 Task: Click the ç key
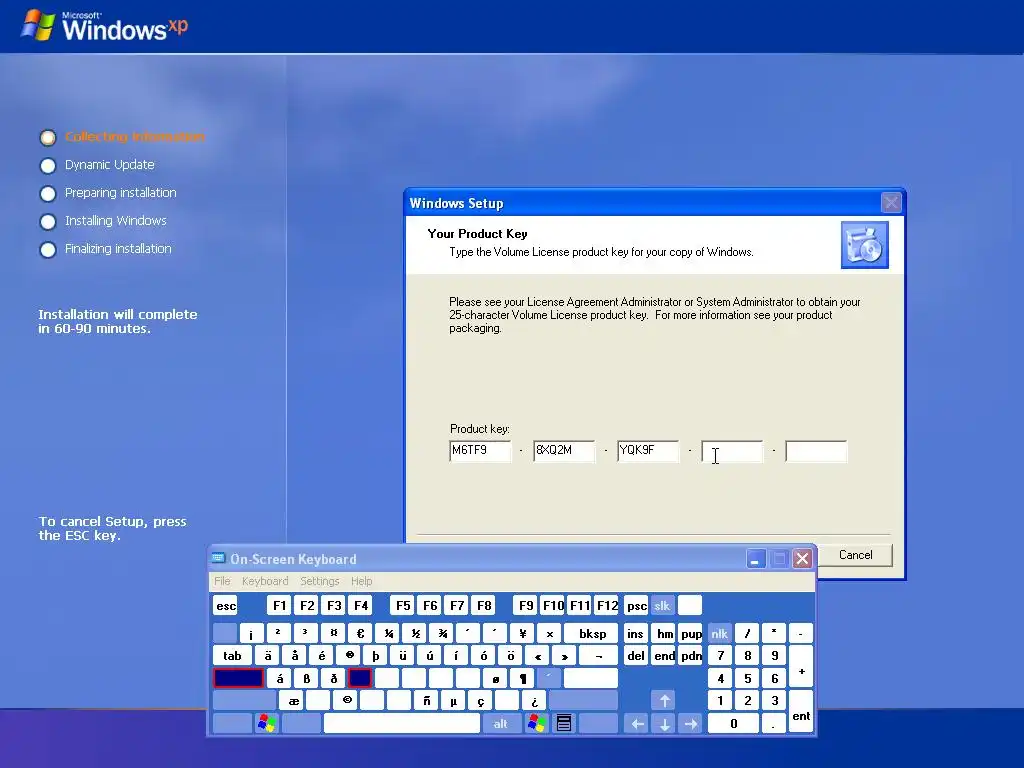[x=481, y=701]
